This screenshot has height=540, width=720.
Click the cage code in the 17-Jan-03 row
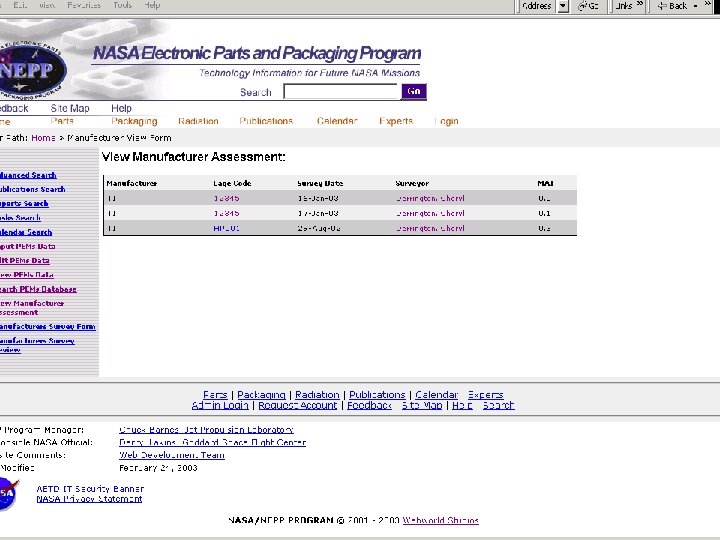[226, 213]
